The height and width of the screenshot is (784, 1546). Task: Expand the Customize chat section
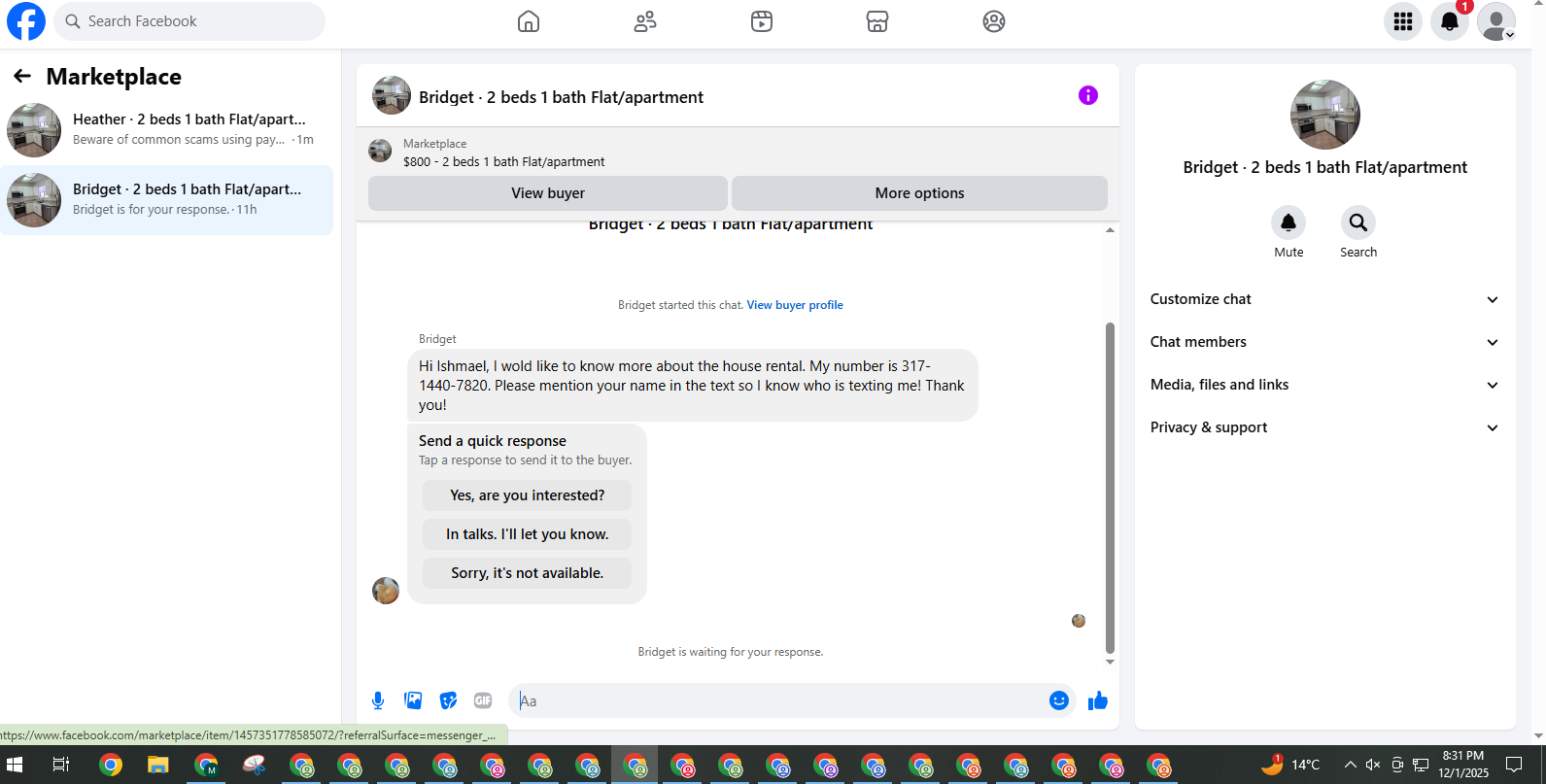1325,299
